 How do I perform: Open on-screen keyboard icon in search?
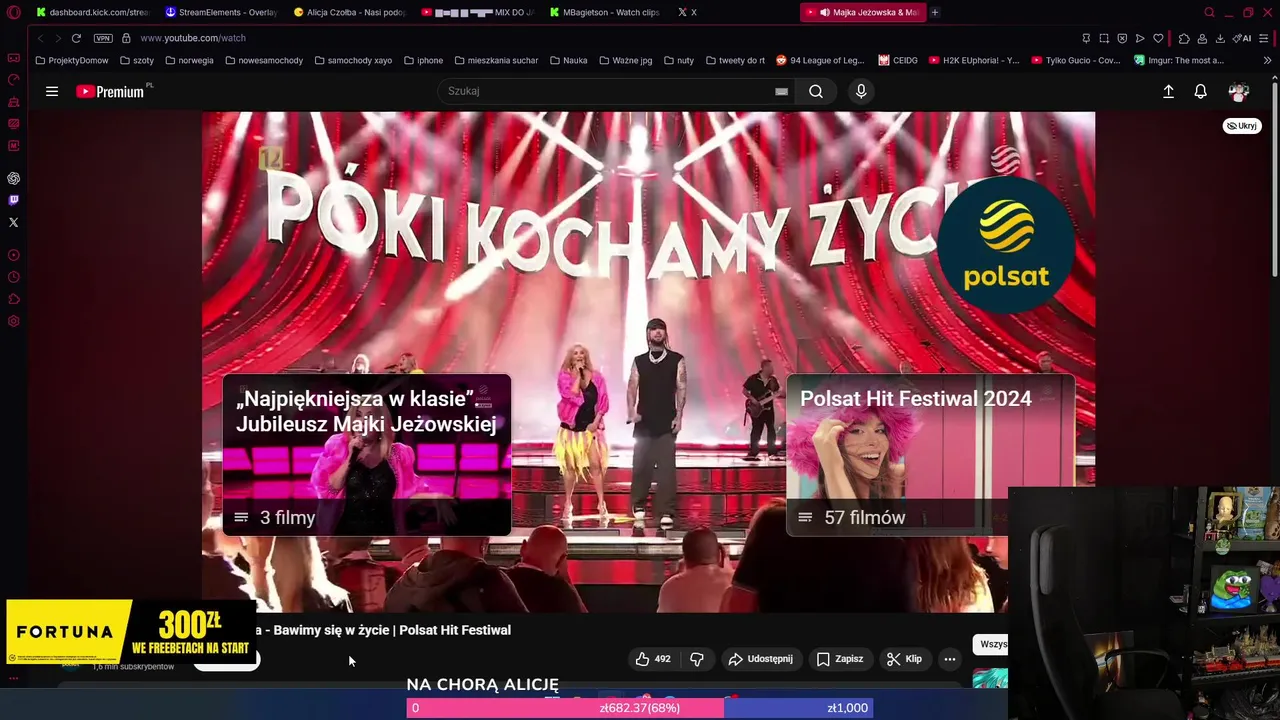[x=781, y=91]
